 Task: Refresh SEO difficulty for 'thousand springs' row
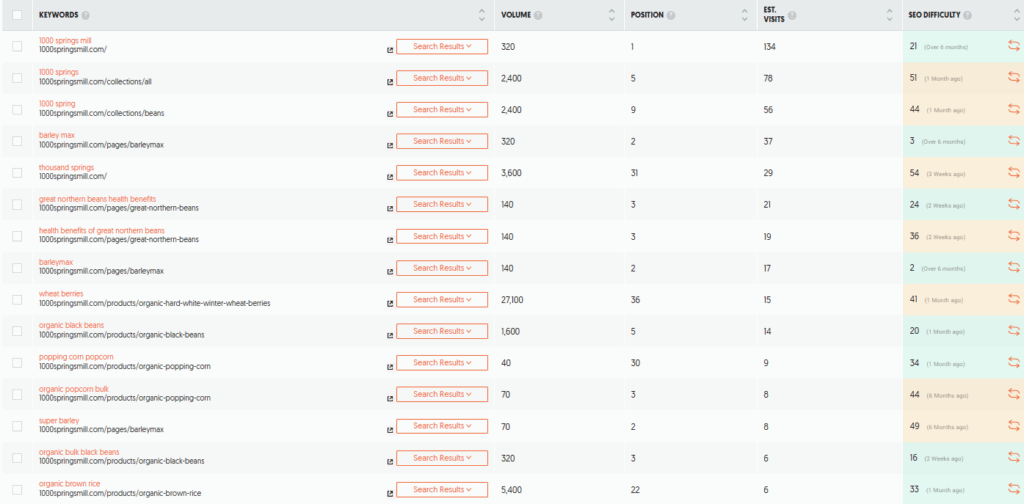point(1014,172)
